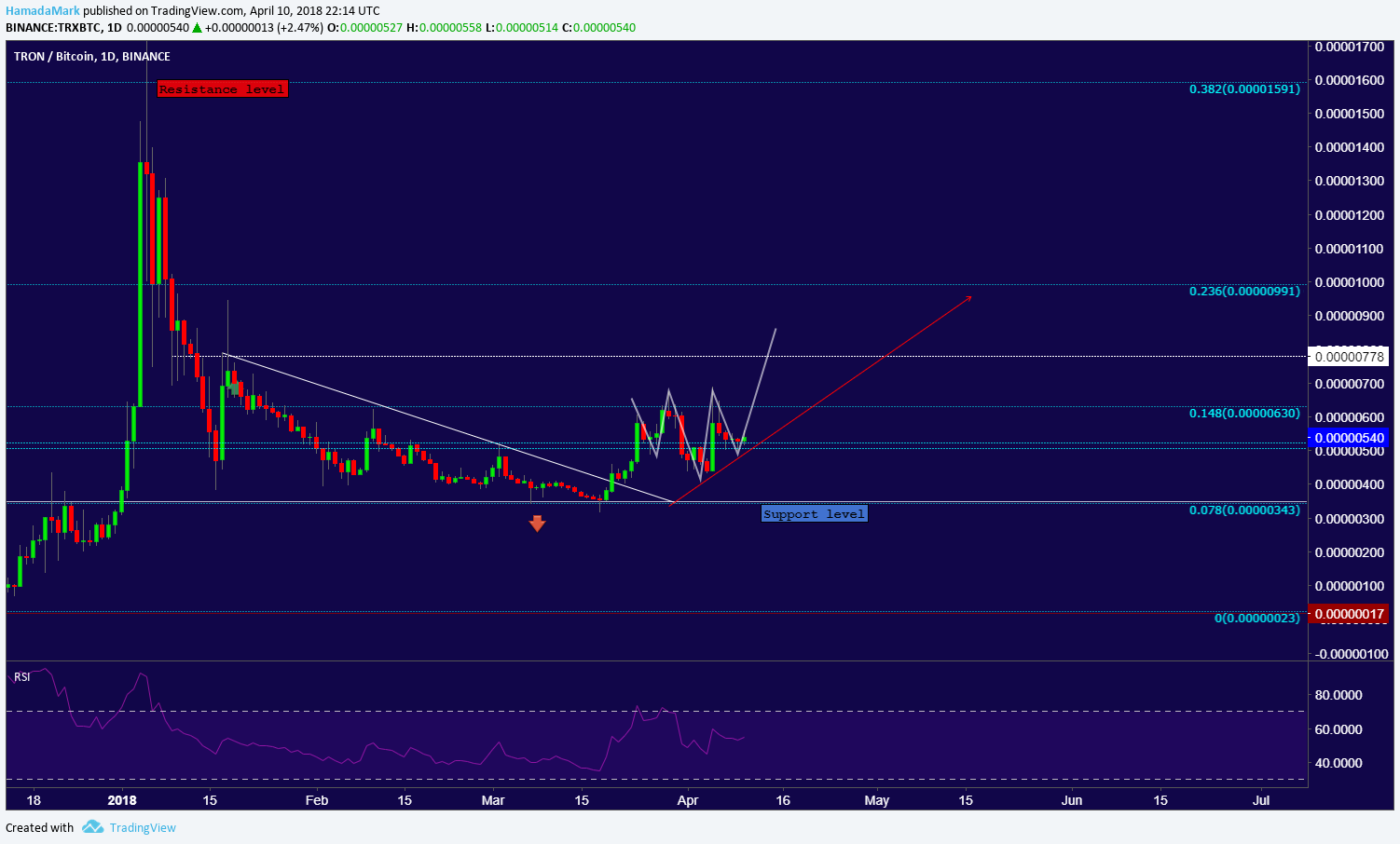The width and height of the screenshot is (1400, 844).
Task: Click the 0.382(0.00001591) Fibonacci label
Action: (1244, 88)
